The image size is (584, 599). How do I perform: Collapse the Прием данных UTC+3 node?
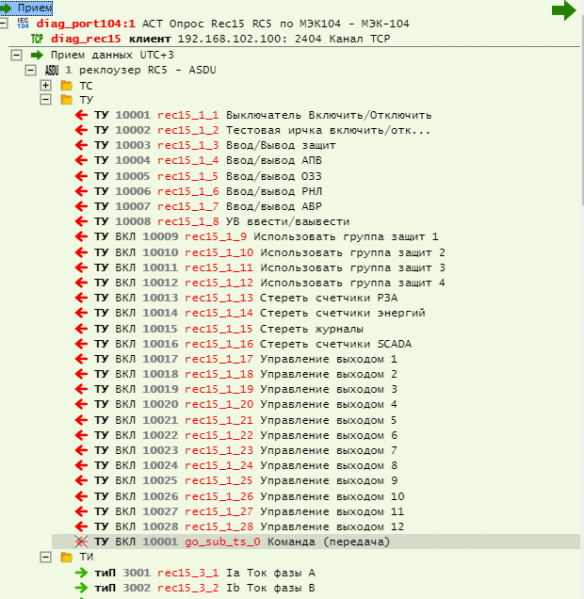click(x=16, y=55)
